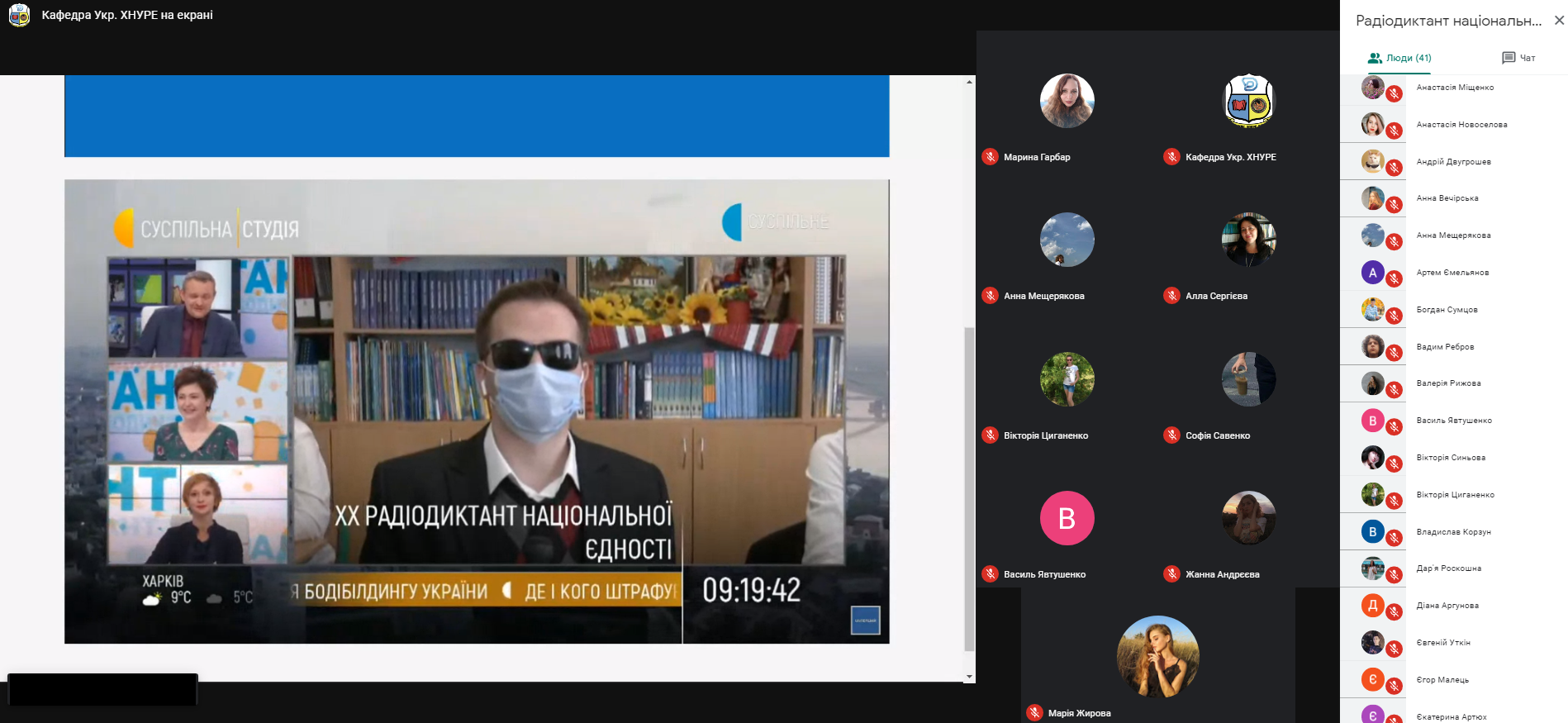Select Василь Явтушенко's video tile avatar

(x=1067, y=518)
